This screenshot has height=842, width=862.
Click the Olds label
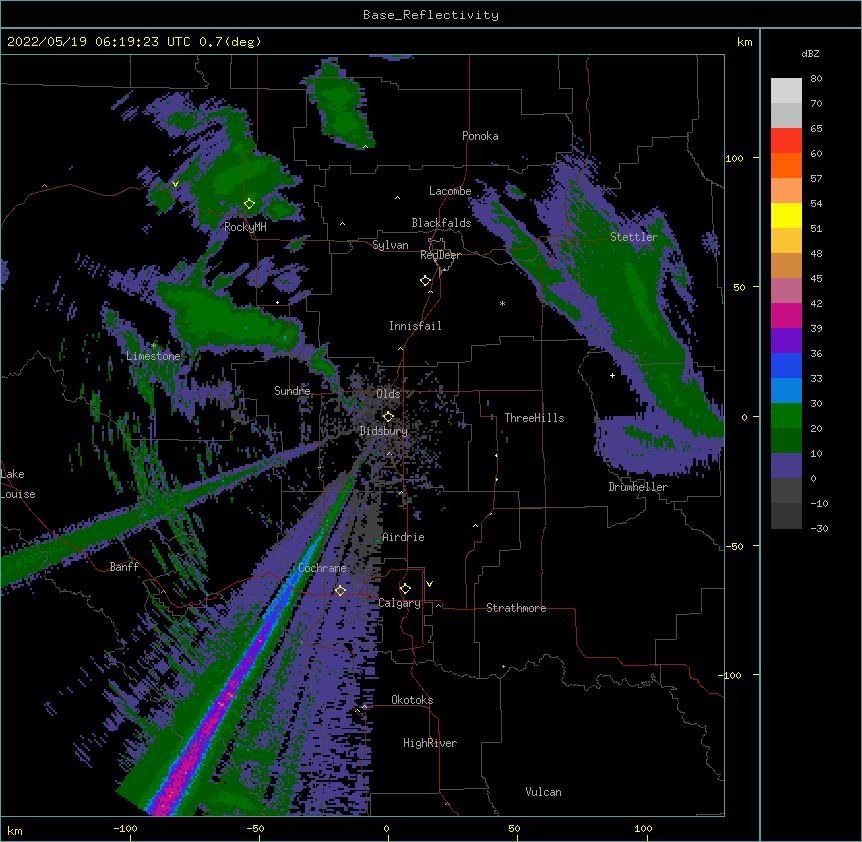[388, 394]
